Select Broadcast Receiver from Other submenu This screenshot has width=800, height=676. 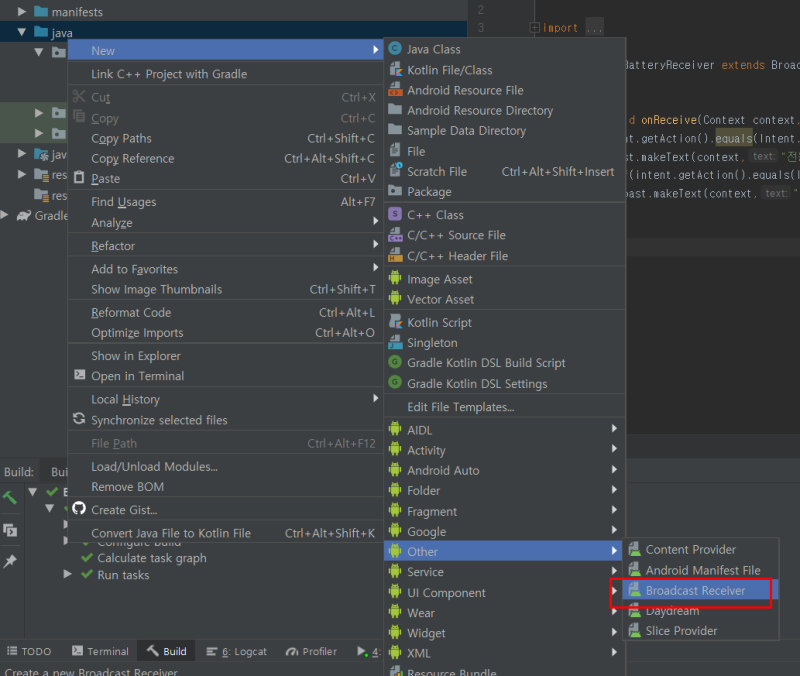(x=695, y=590)
